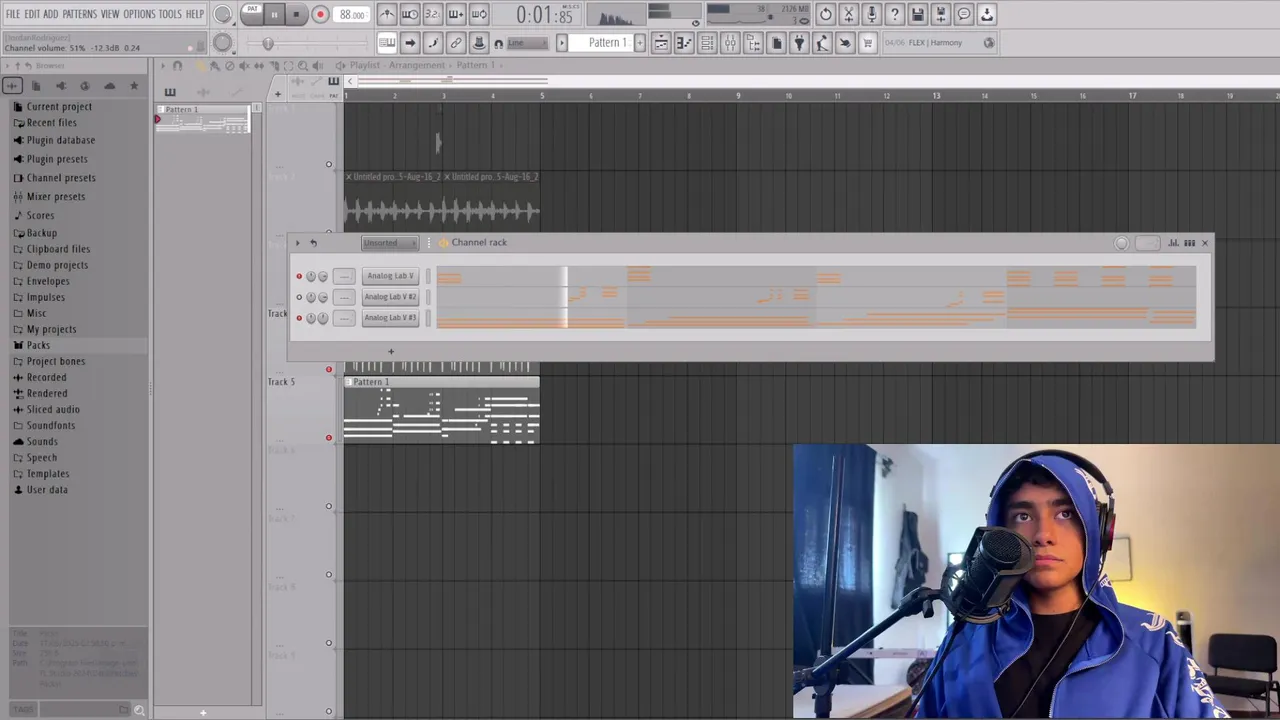Click the one-click audio recording microphone icon
Screen dimensions: 1280x720
872,14
